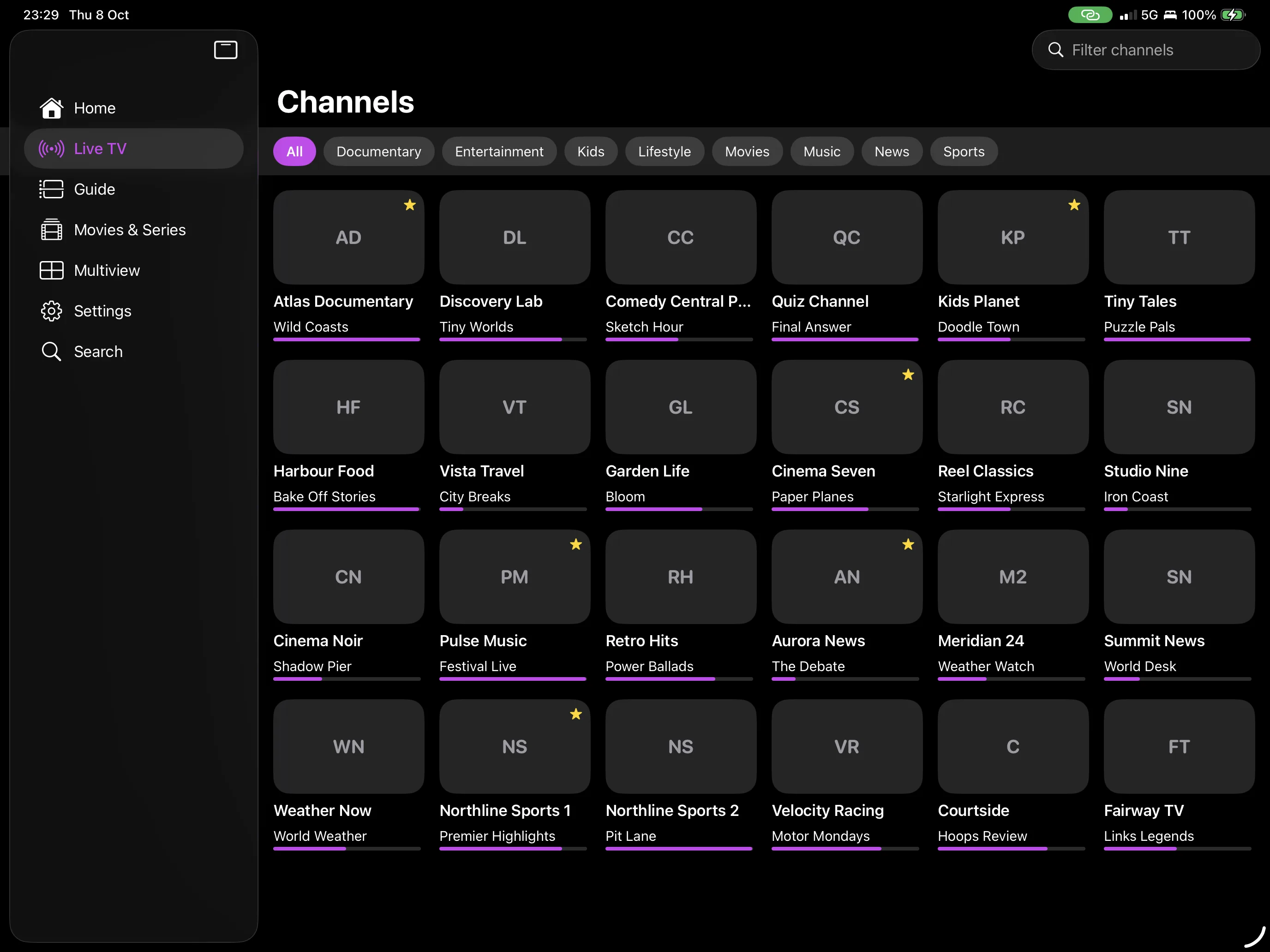This screenshot has width=1270, height=952.
Task: Collapse the sidebar with the toggle icon
Action: 226,50
